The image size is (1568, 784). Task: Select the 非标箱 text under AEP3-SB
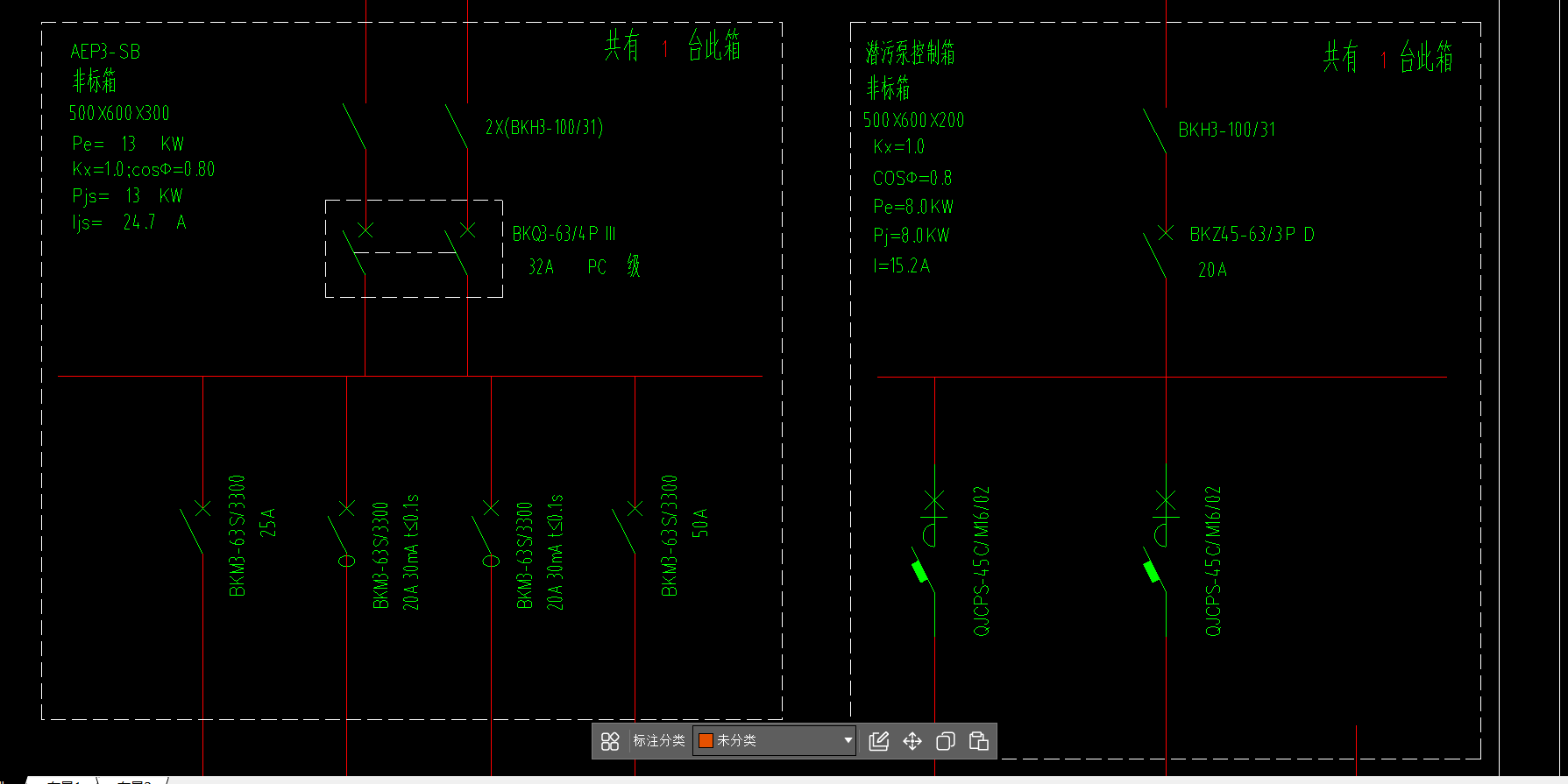(94, 81)
